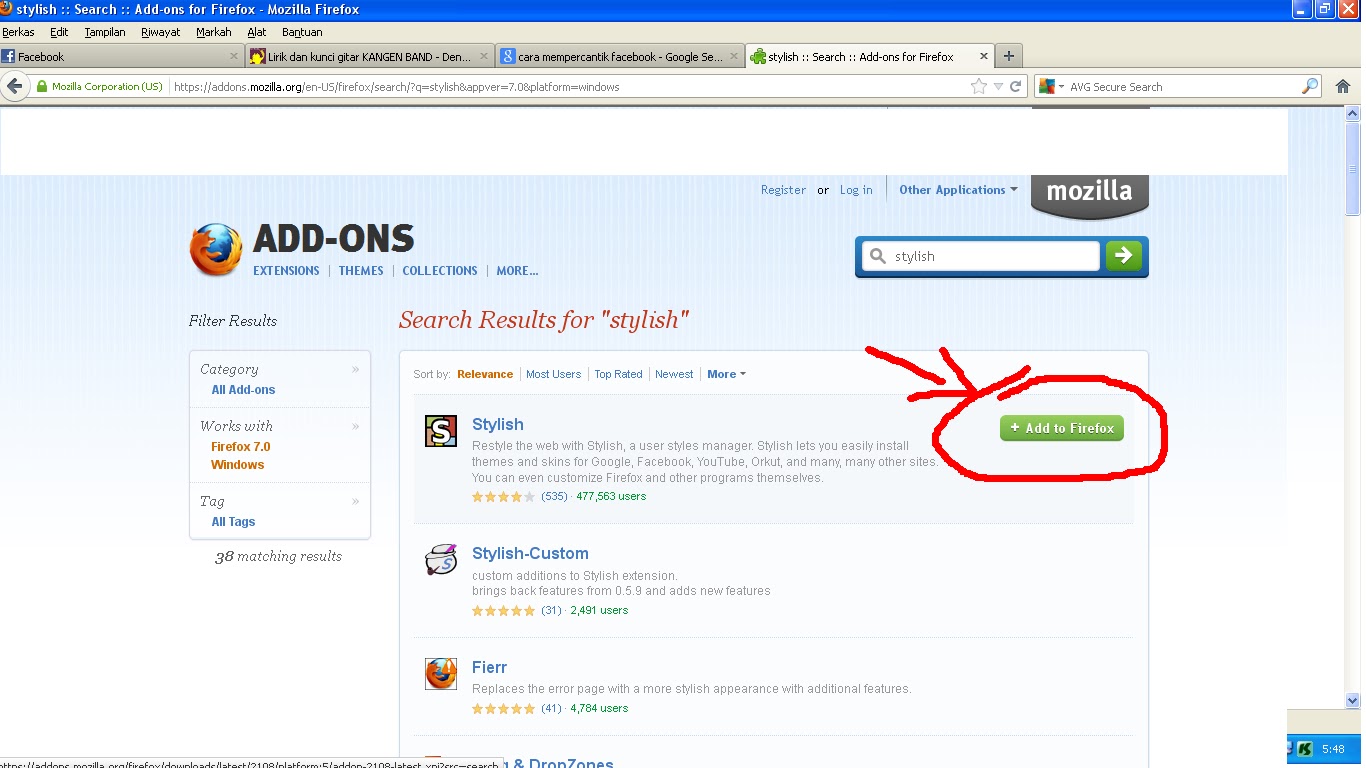The image size is (1366, 768).
Task: Sort results by Newest
Action: pos(674,374)
